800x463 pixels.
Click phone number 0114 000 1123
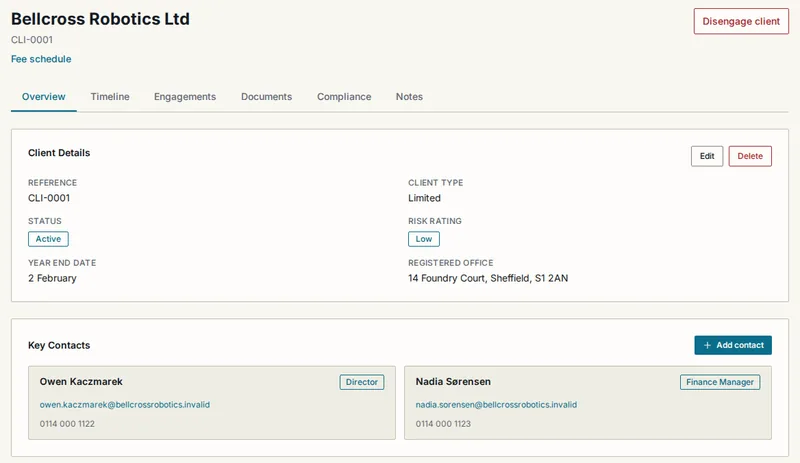pyautogui.click(x=443, y=424)
